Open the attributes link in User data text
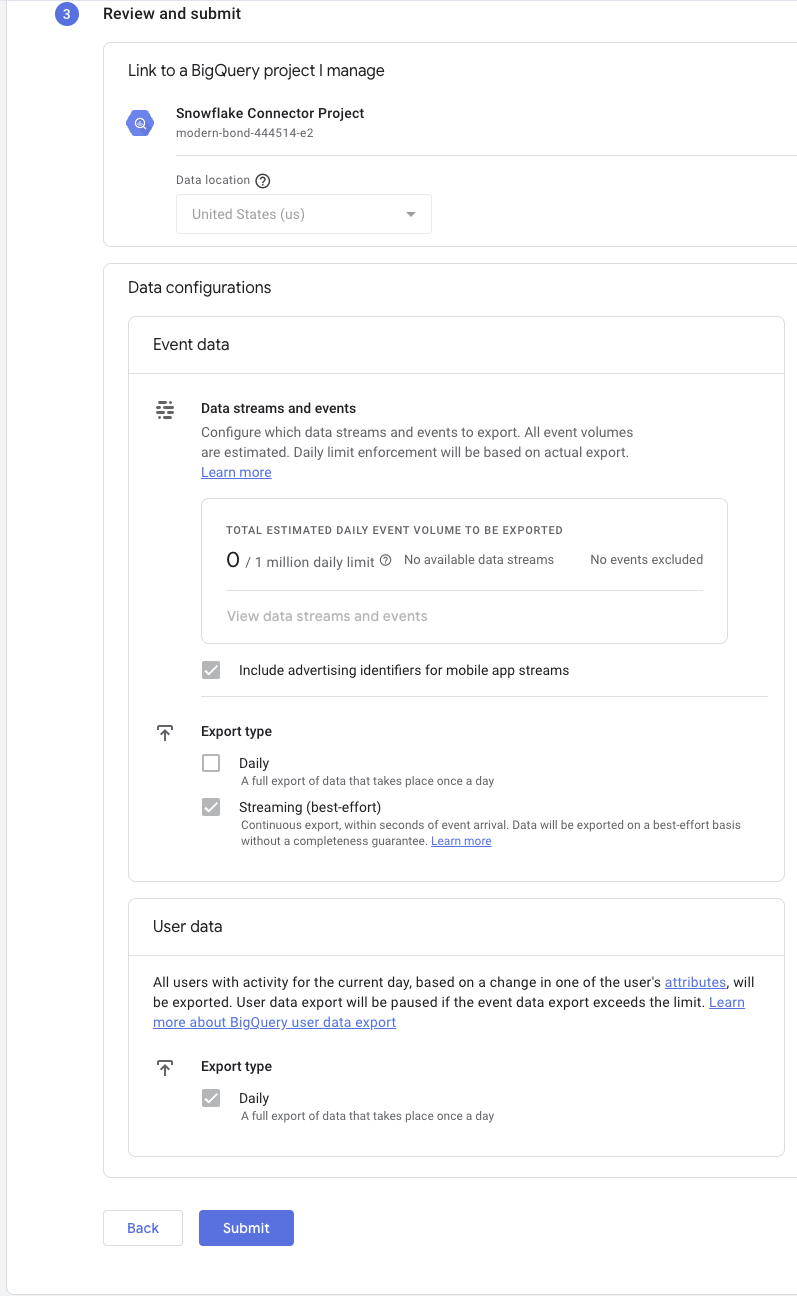This screenshot has height=1296, width=797. point(695,982)
